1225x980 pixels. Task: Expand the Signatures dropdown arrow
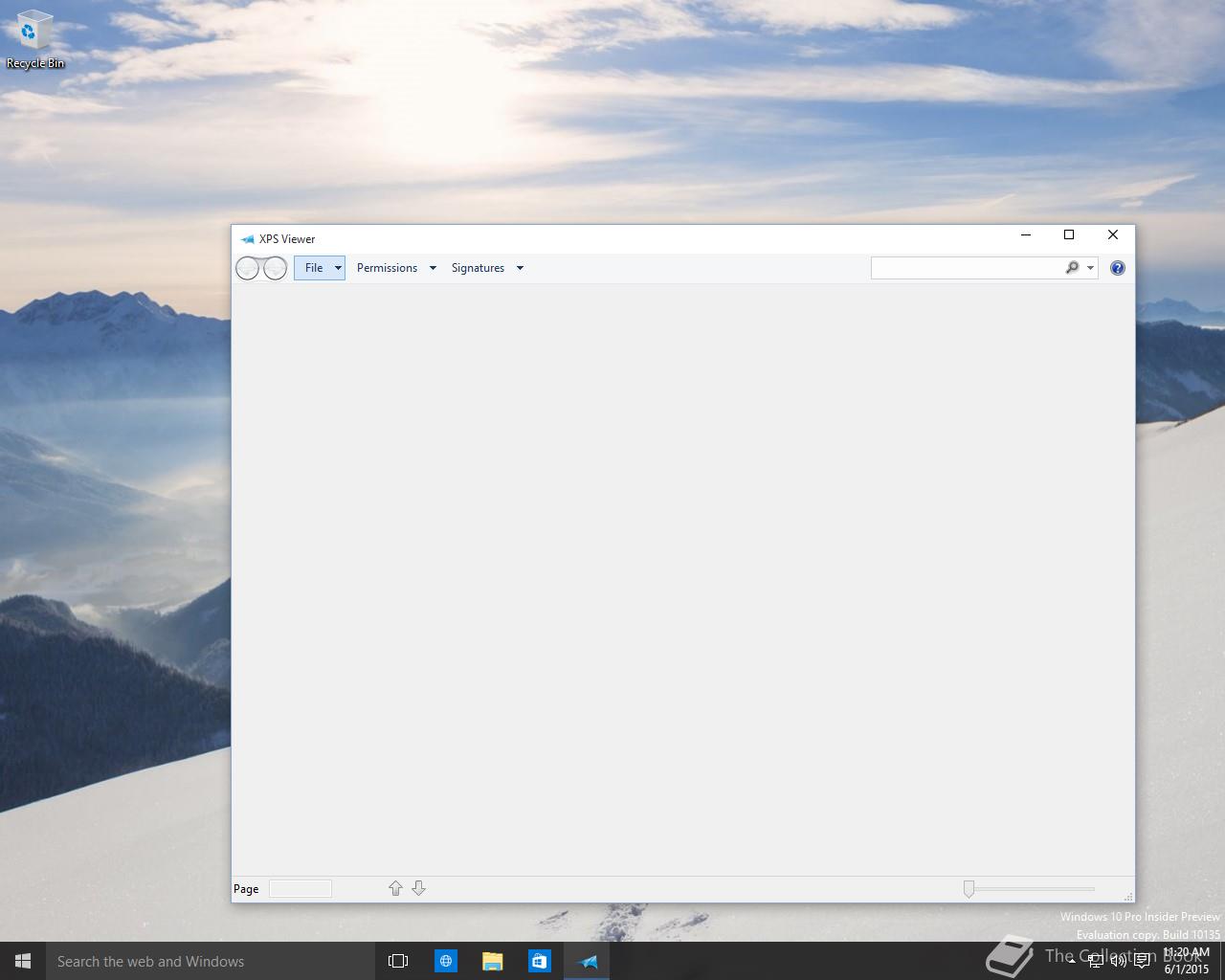(520, 268)
